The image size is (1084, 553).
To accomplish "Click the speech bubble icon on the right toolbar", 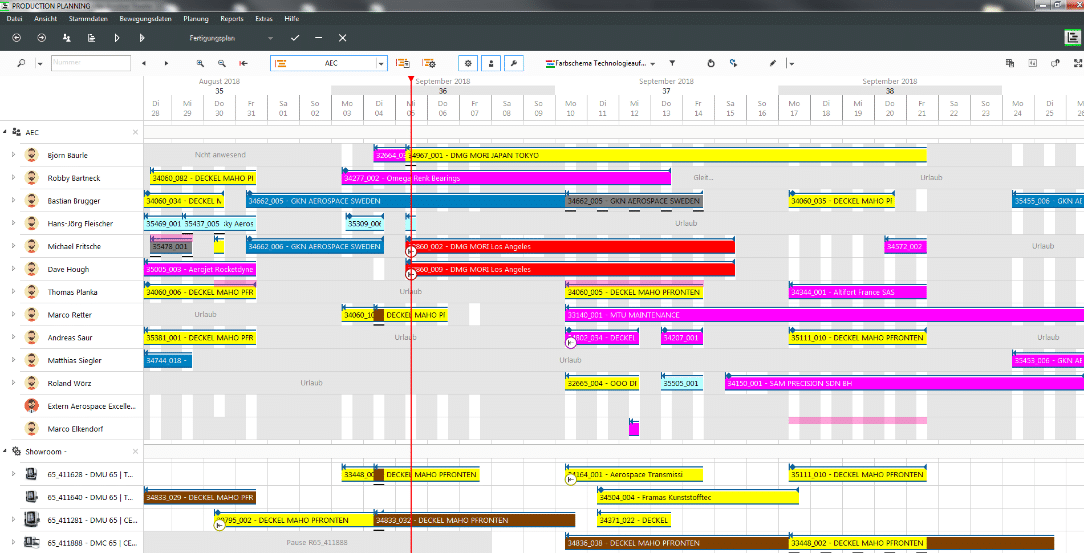I will (x=1055, y=63).
